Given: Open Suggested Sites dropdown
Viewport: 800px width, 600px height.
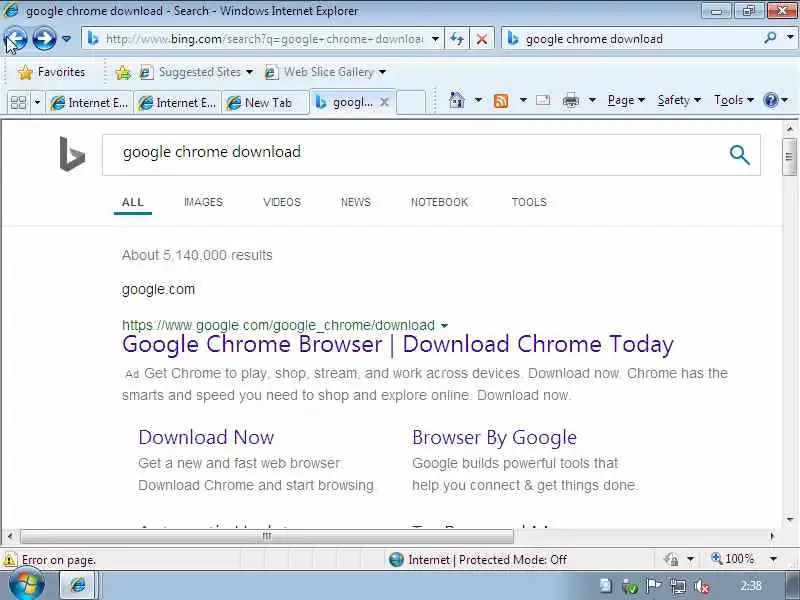Looking at the screenshot, I should click(x=197, y=72).
